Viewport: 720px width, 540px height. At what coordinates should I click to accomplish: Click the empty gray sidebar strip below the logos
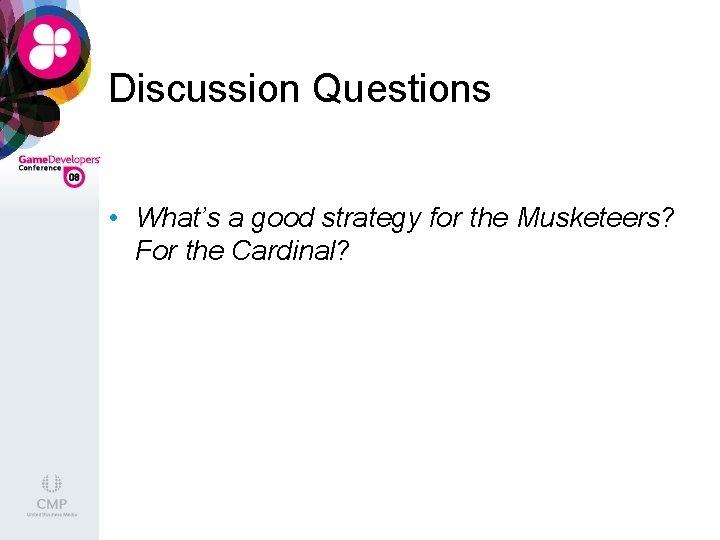[x=50, y=330]
